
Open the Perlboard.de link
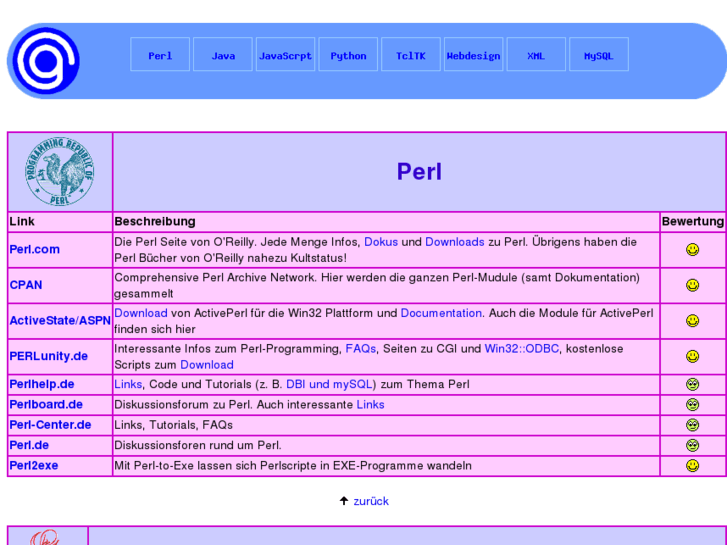point(46,404)
